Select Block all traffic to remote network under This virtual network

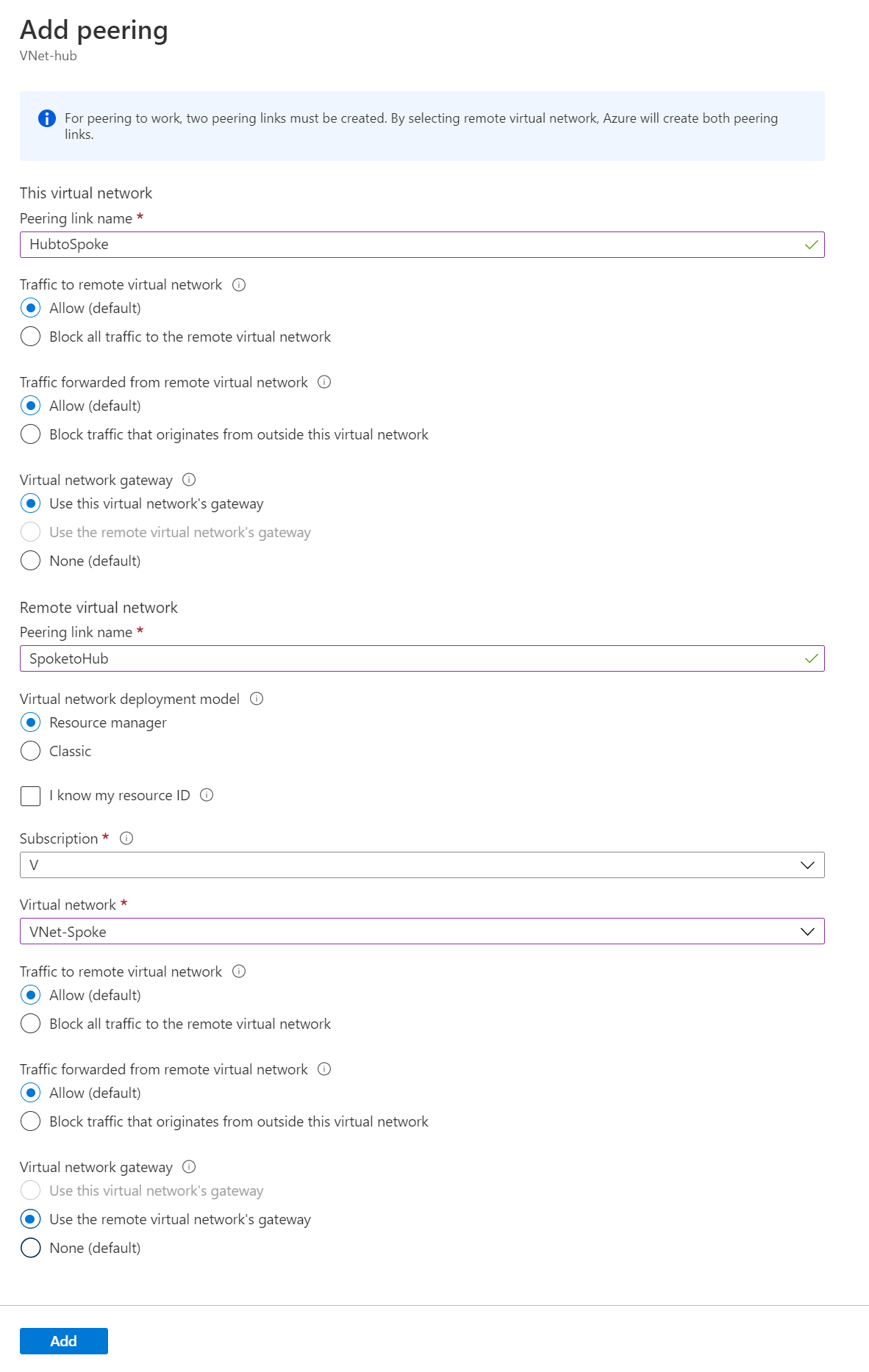31,337
